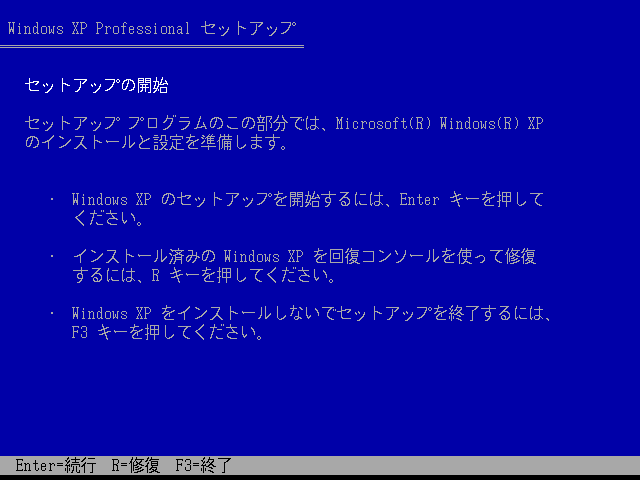The height and width of the screenshot is (480, 640).
Task: Click the セットアップの開始 heading
Action: pyautogui.click(x=96, y=85)
